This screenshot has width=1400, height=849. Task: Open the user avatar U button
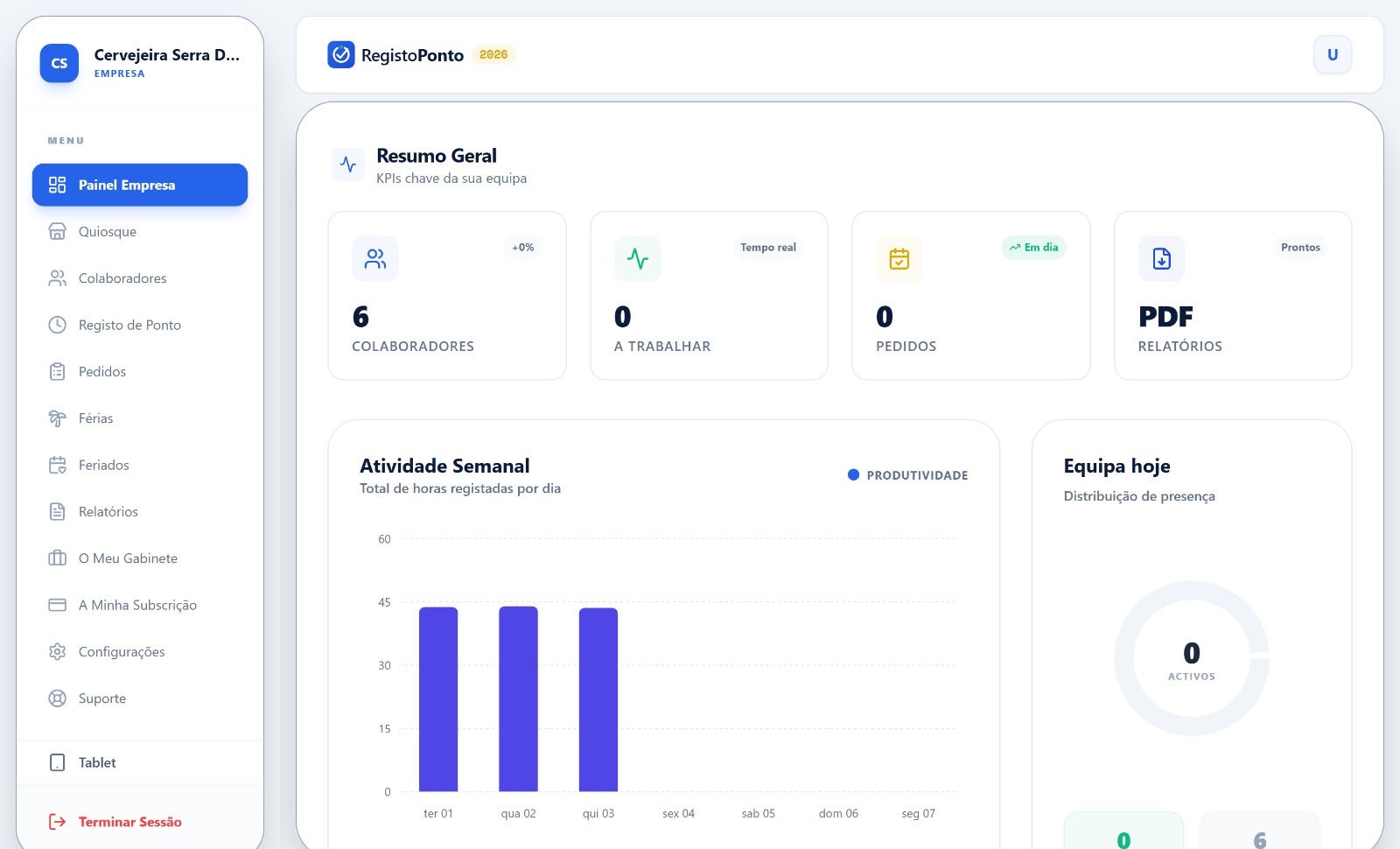[x=1333, y=54]
